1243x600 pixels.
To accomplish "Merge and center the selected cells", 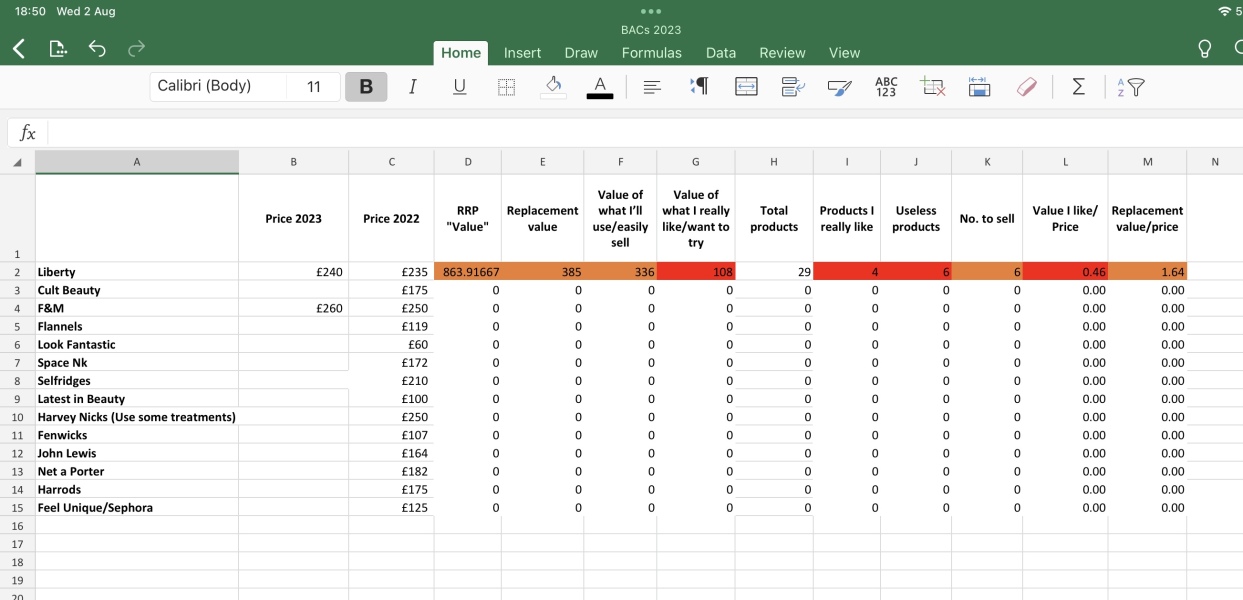I will point(746,87).
